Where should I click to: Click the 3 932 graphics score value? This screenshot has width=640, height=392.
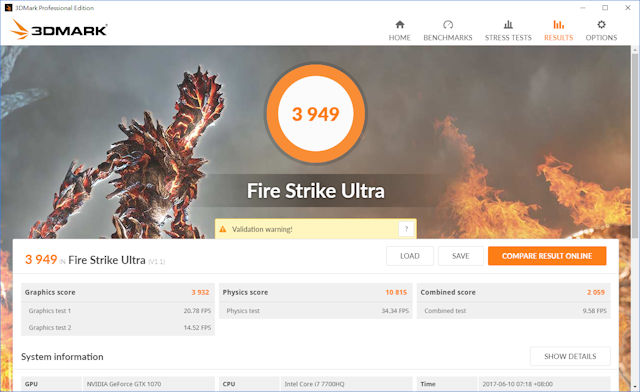(200, 292)
